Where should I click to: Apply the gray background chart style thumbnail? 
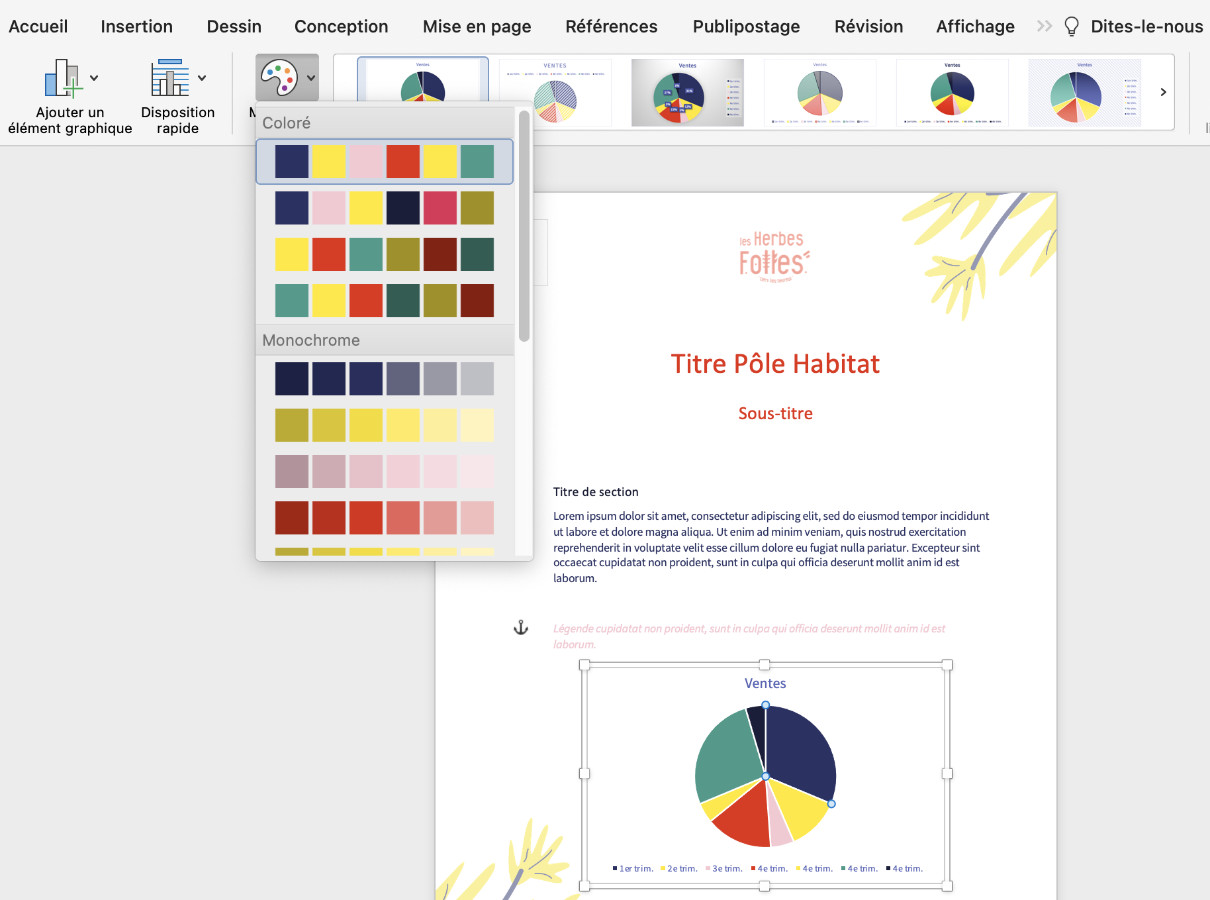tap(687, 92)
